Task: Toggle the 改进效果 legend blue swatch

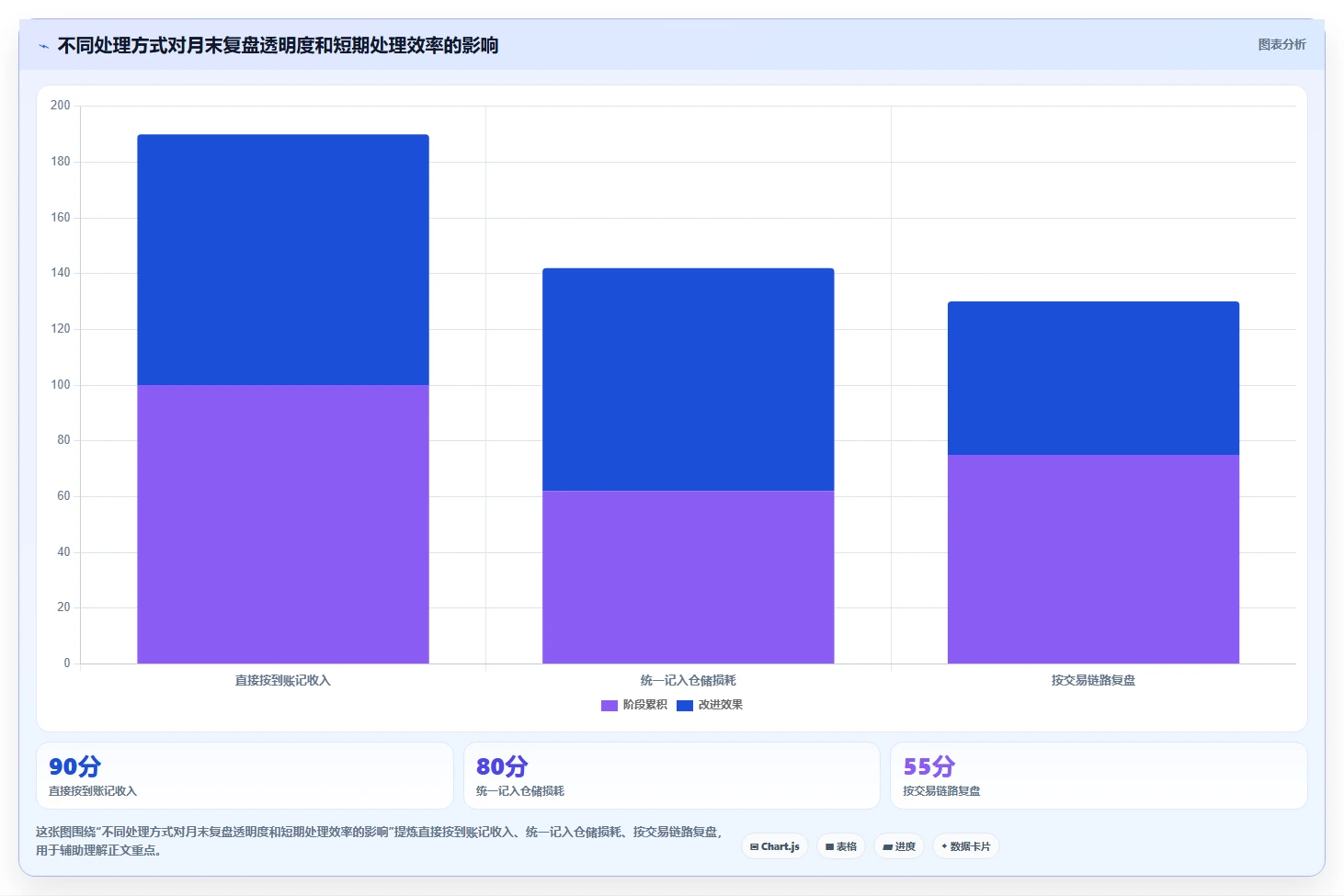Action: tap(685, 706)
